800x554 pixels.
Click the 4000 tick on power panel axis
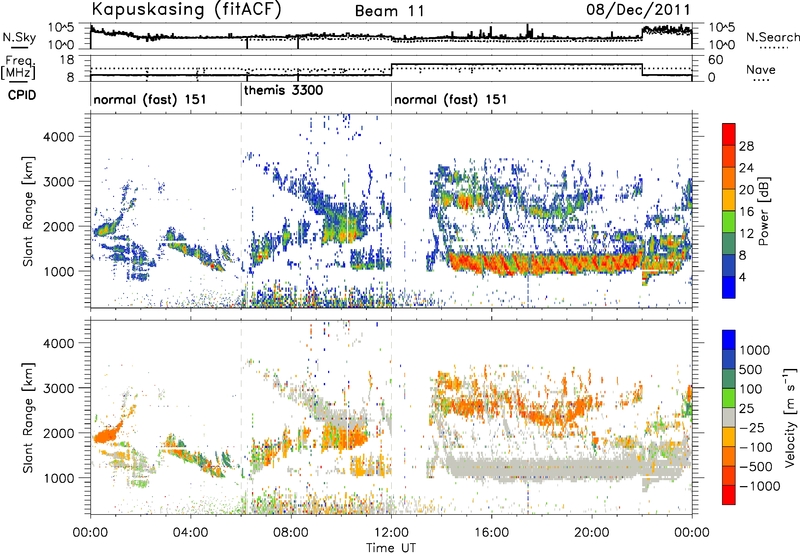coord(58,137)
